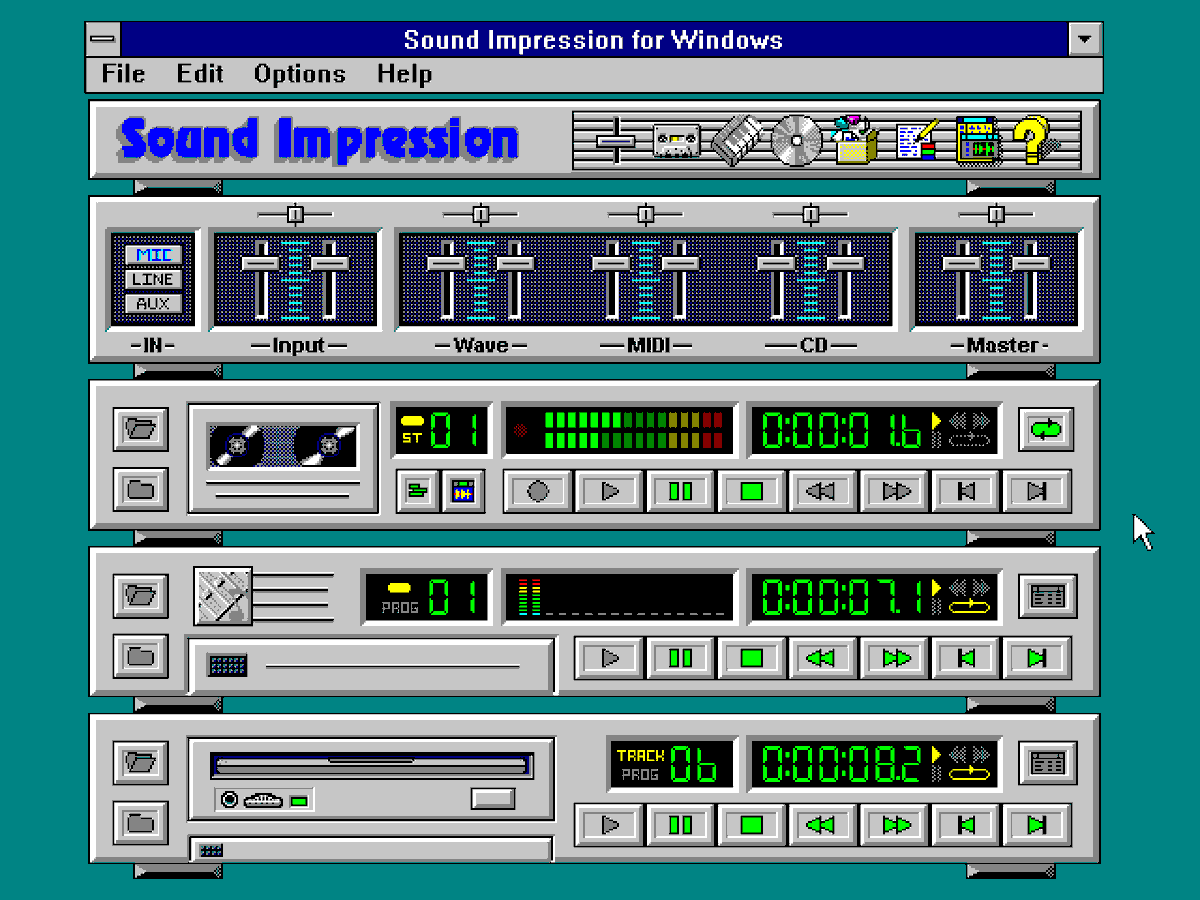Toggle the loop button in wave player

point(1047,430)
